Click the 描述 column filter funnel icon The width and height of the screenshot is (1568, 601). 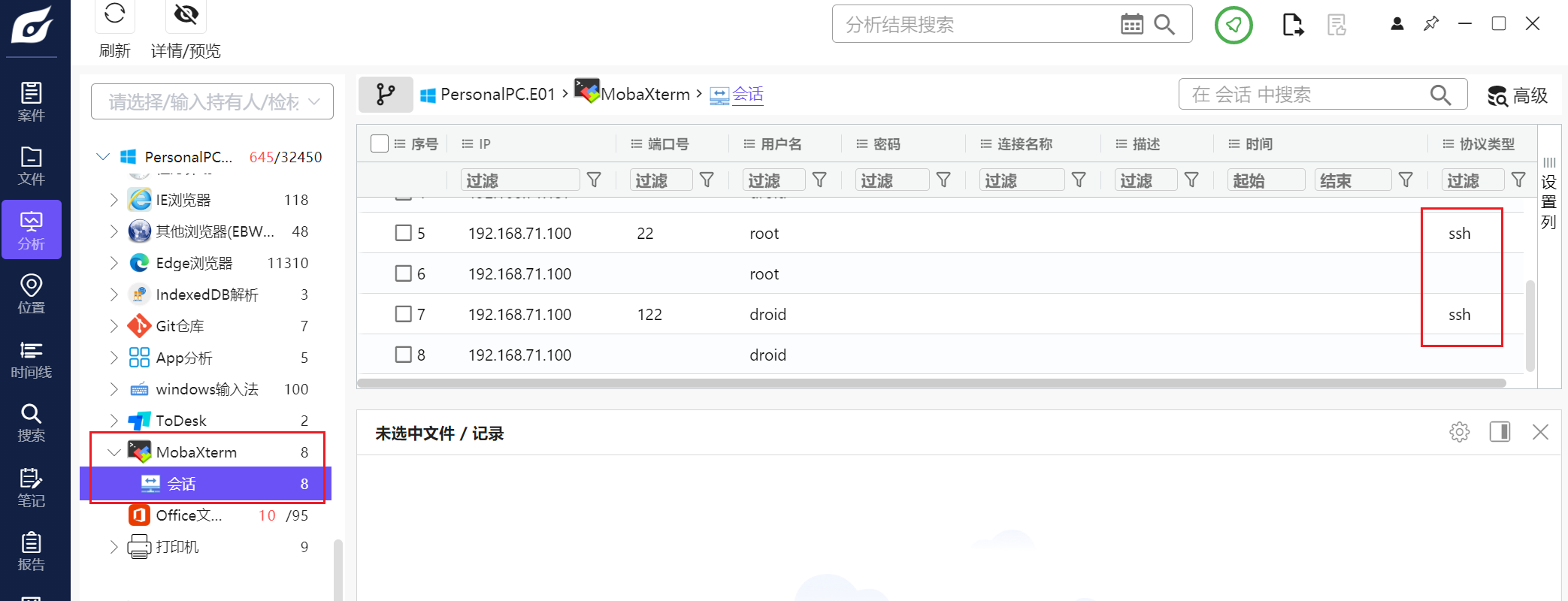(1191, 180)
